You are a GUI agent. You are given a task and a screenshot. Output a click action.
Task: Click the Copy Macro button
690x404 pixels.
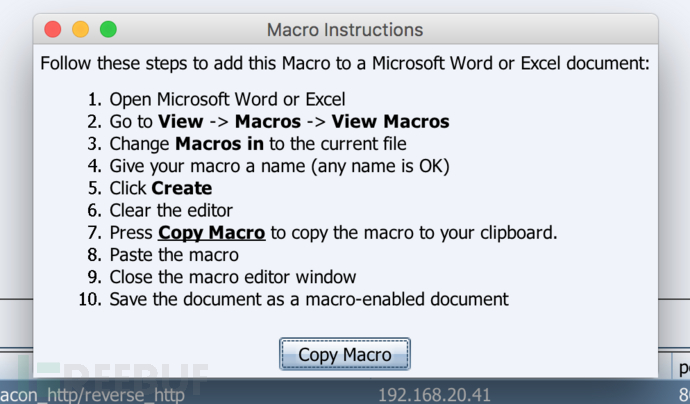click(345, 354)
